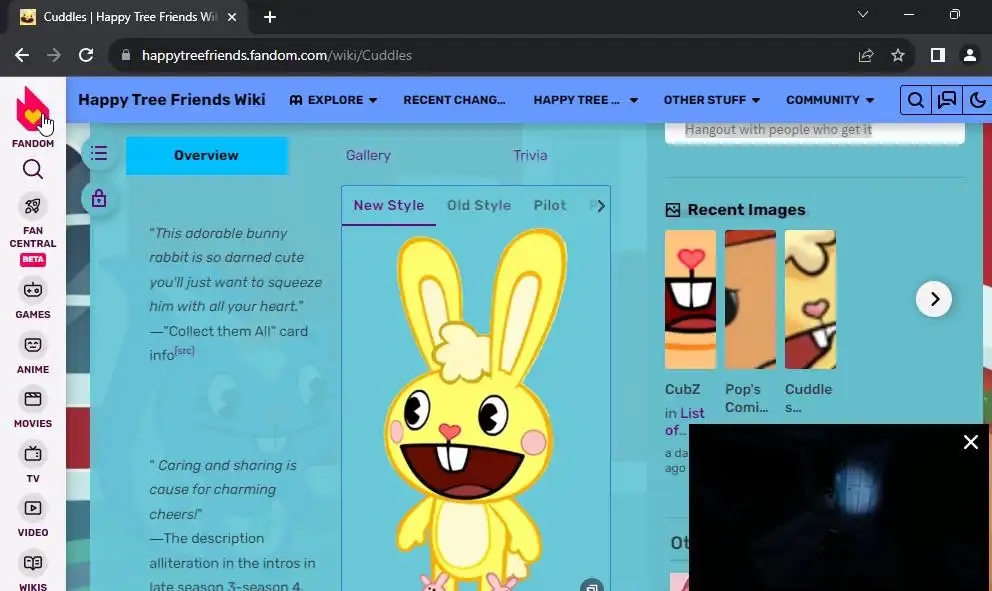Close the floating video player
This screenshot has width=992, height=591.
970,442
